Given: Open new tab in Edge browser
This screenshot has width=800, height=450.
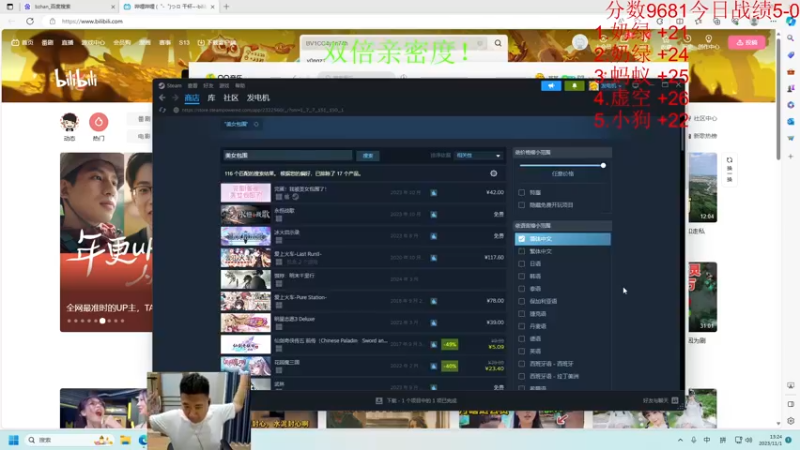Looking at the screenshot, I should (x=226, y=7).
